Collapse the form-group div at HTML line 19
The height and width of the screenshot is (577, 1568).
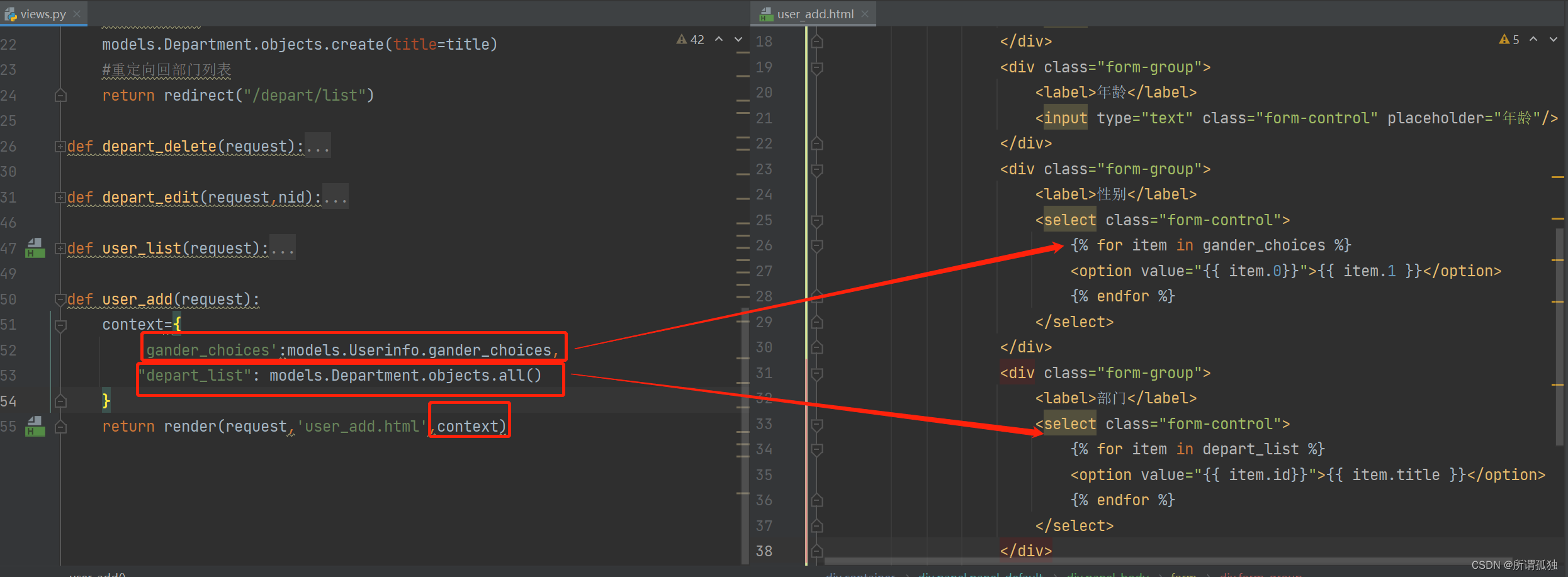(x=817, y=67)
